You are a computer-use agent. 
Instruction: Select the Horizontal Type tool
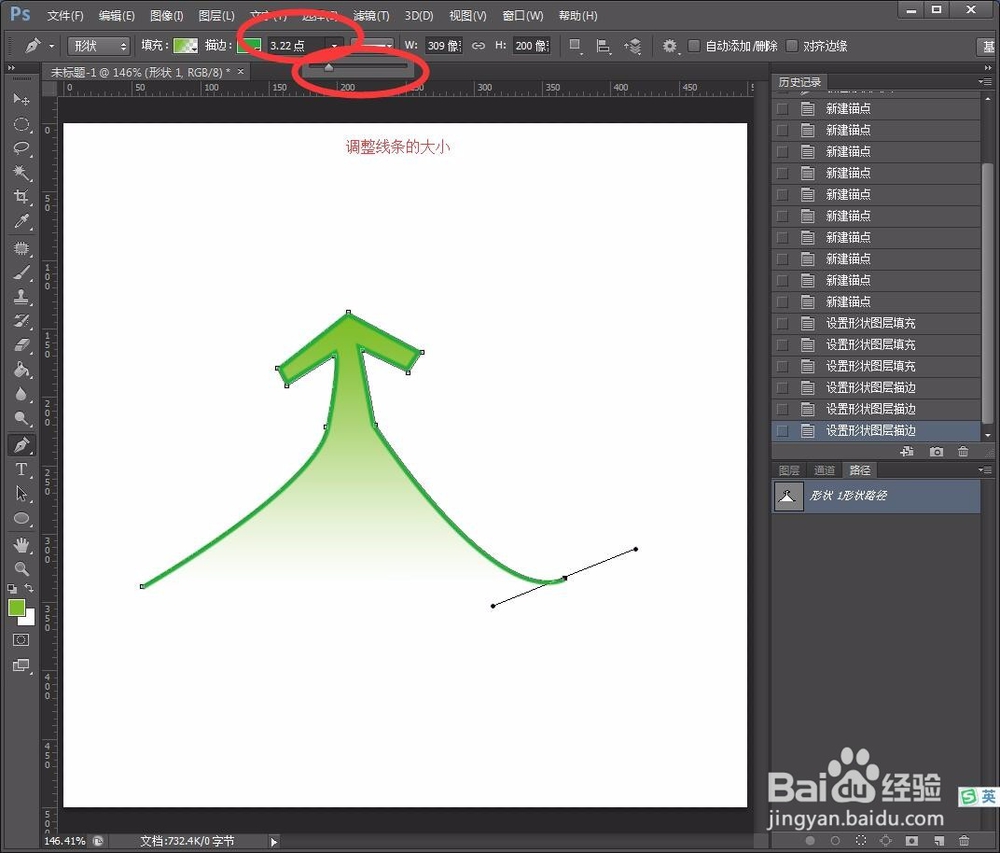point(22,469)
